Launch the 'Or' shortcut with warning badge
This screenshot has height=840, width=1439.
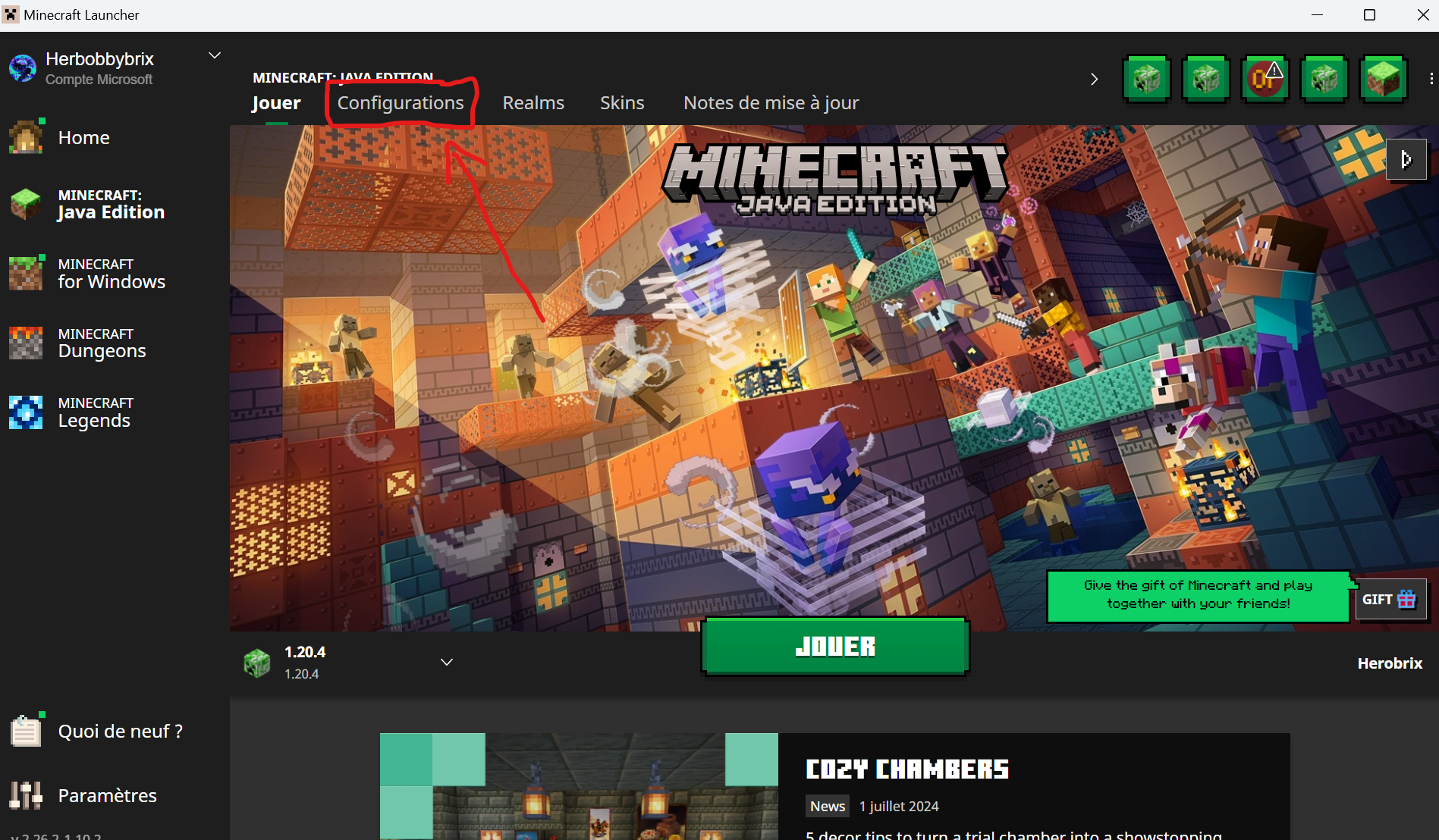point(1265,78)
